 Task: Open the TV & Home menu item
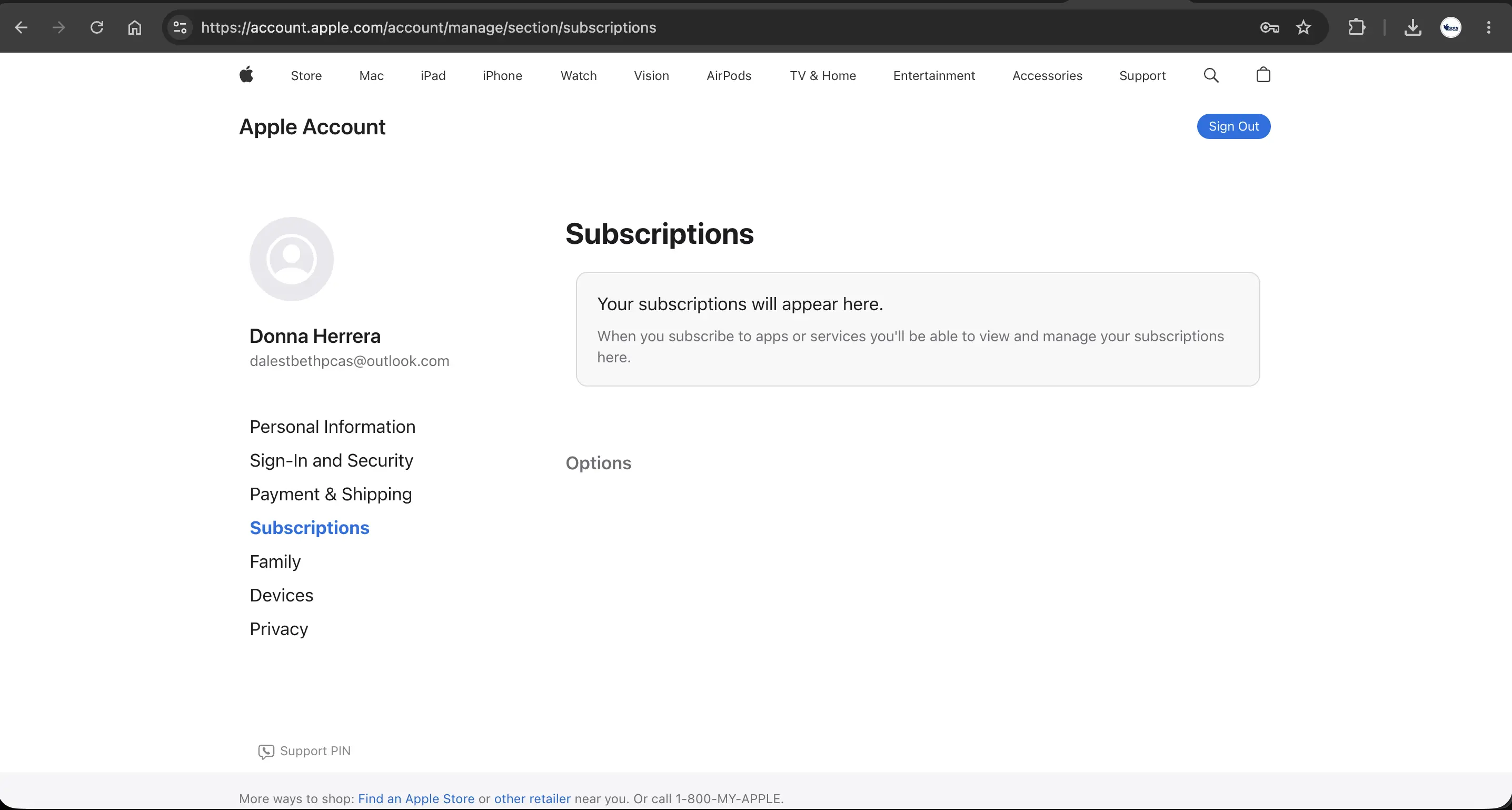[x=823, y=76]
